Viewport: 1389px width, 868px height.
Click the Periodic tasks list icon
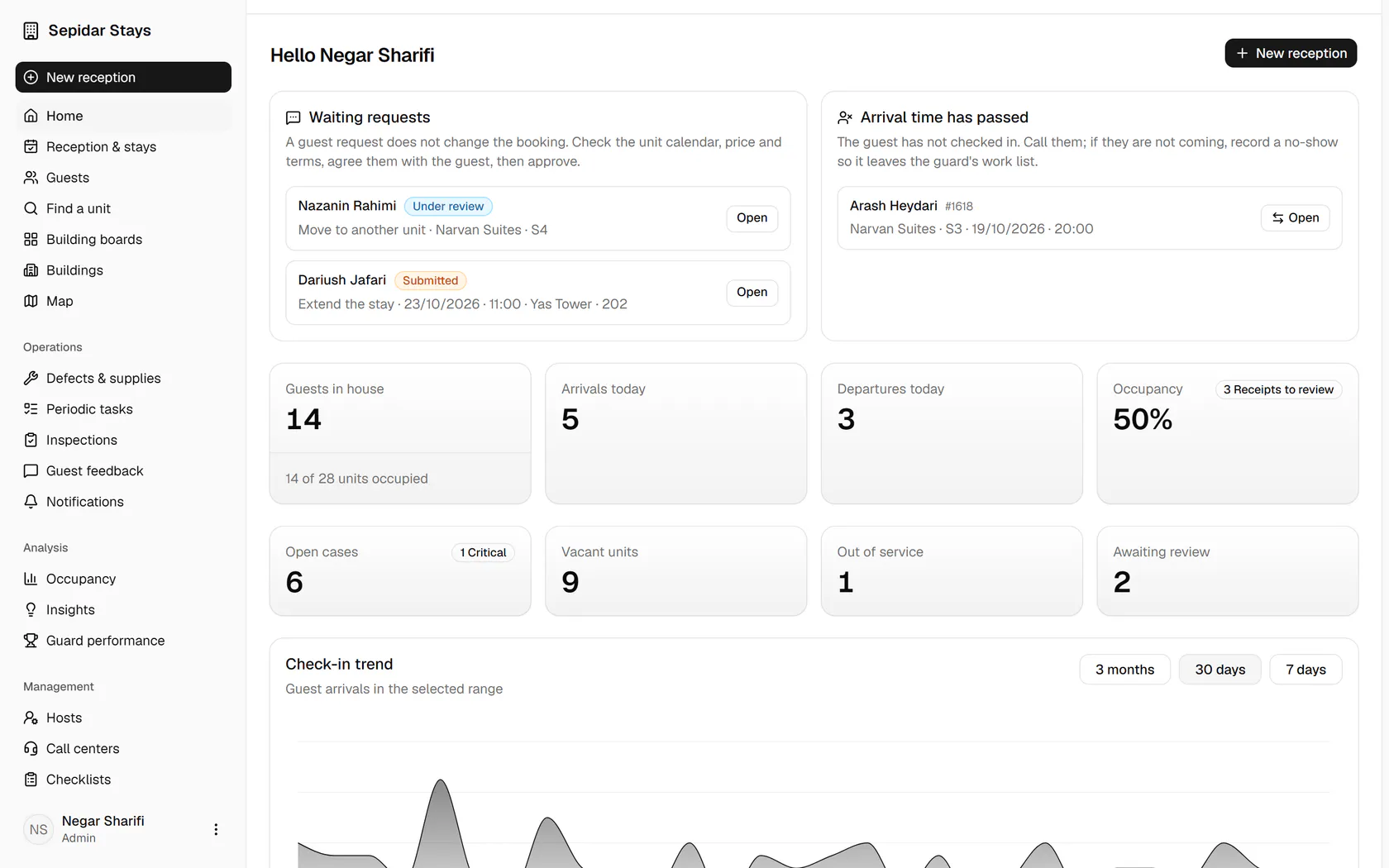(x=31, y=409)
